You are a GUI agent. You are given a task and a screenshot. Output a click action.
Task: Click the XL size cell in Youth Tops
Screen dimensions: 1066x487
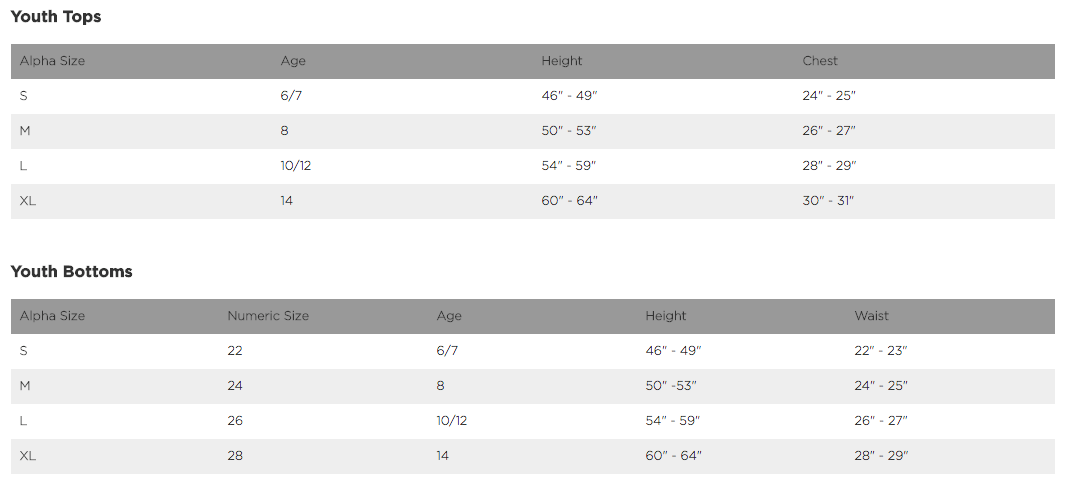28,201
